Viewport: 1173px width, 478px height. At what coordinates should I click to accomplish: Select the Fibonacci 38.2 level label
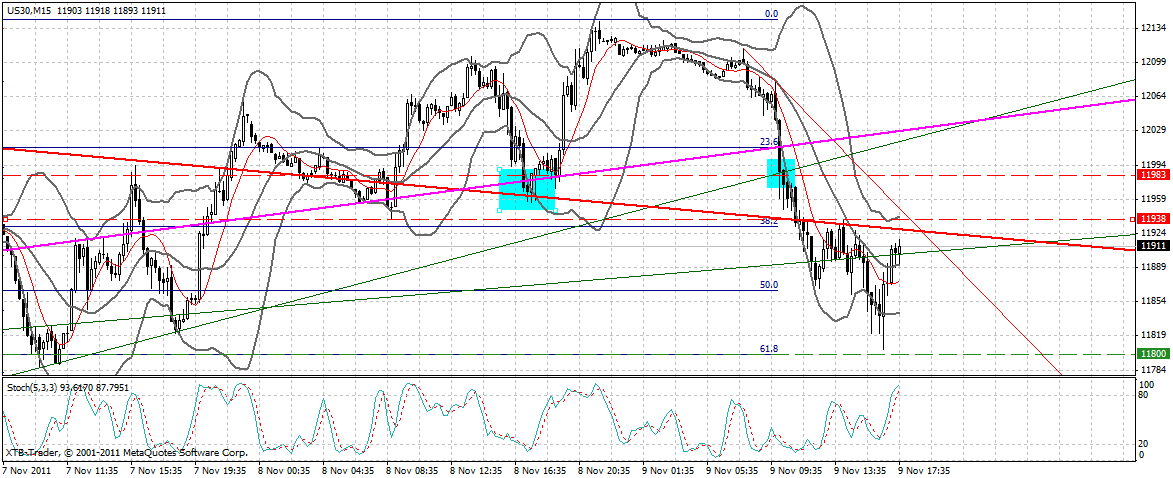tap(769, 220)
